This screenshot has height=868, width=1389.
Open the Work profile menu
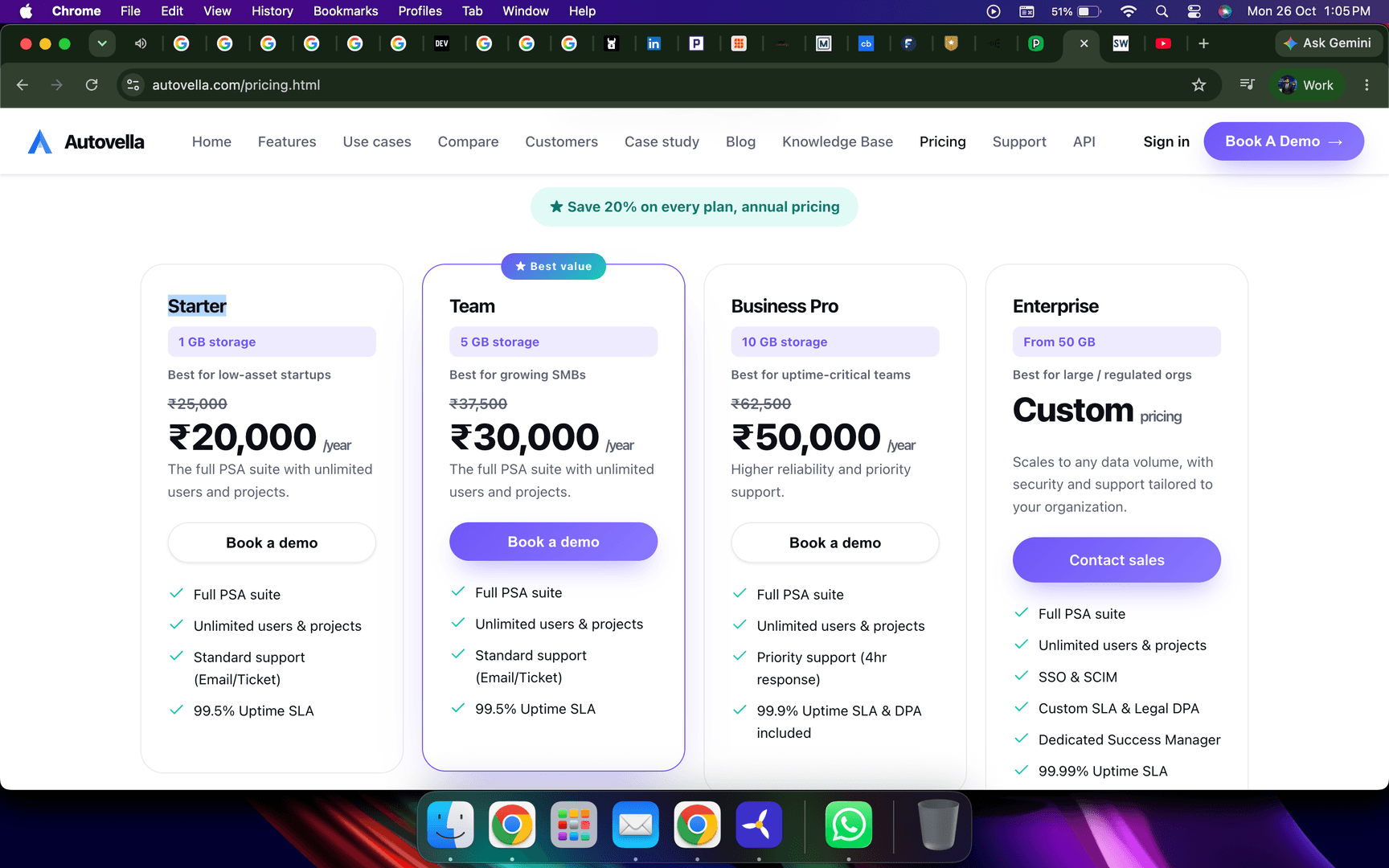pos(1306,85)
